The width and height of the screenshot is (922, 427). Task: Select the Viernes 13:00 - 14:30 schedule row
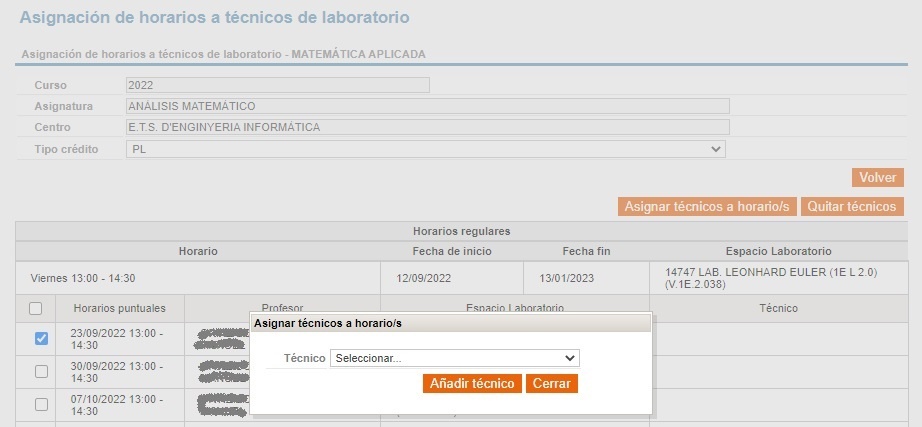462,278
